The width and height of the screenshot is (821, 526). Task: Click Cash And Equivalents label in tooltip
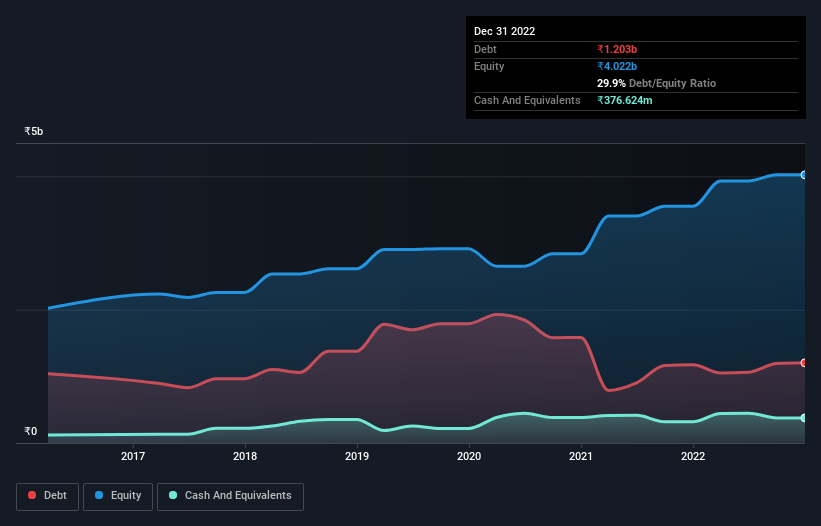pyautogui.click(x=527, y=100)
